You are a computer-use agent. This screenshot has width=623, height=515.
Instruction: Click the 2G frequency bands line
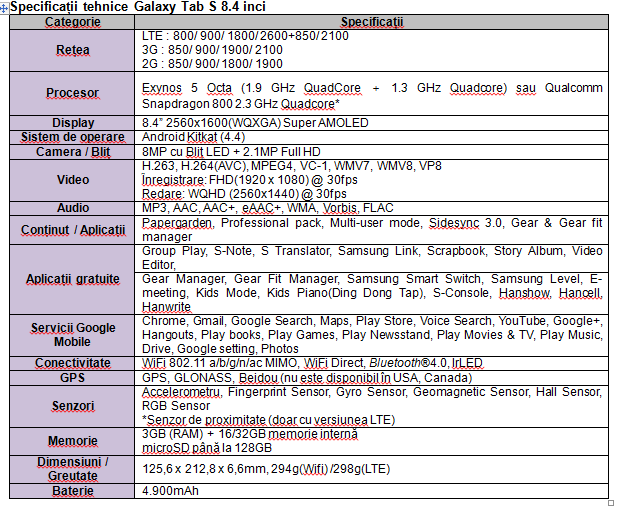click(212, 64)
